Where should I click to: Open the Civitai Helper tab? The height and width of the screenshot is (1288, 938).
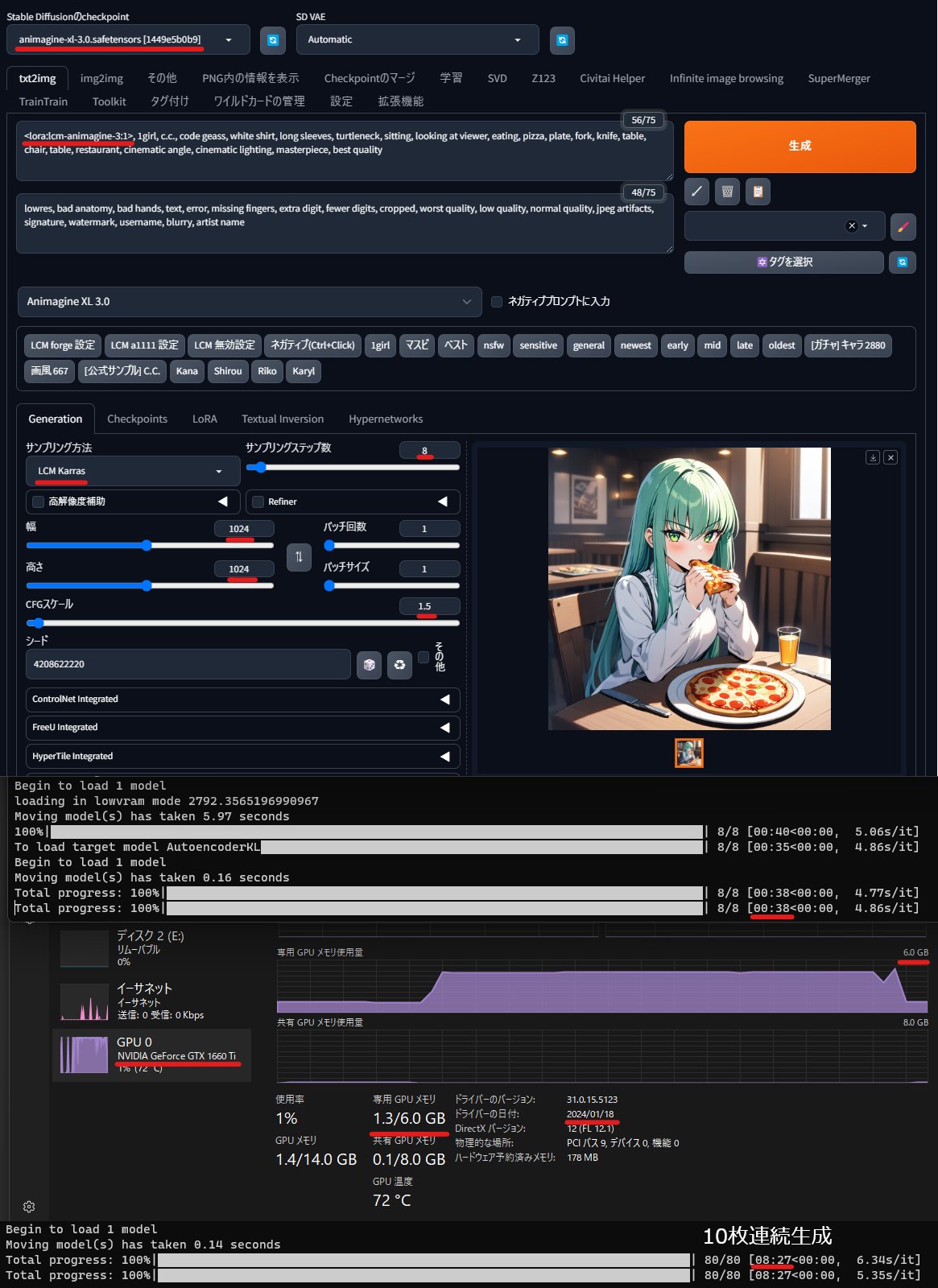(613, 78)
